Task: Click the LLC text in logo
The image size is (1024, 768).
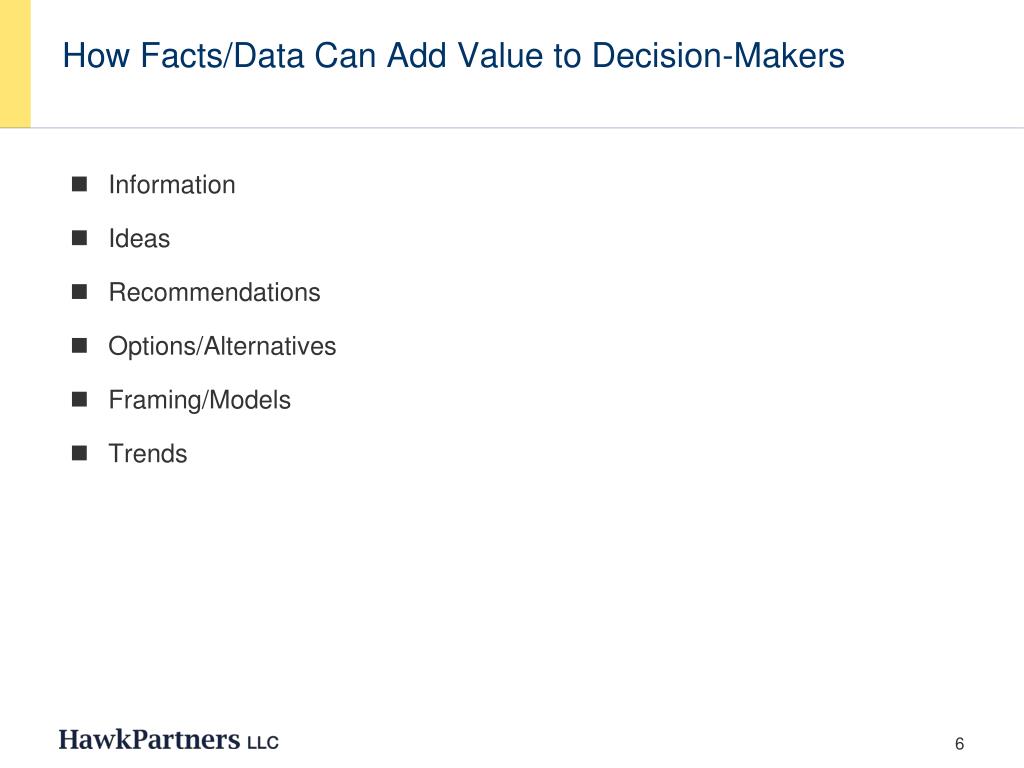Action: point(263,743)
